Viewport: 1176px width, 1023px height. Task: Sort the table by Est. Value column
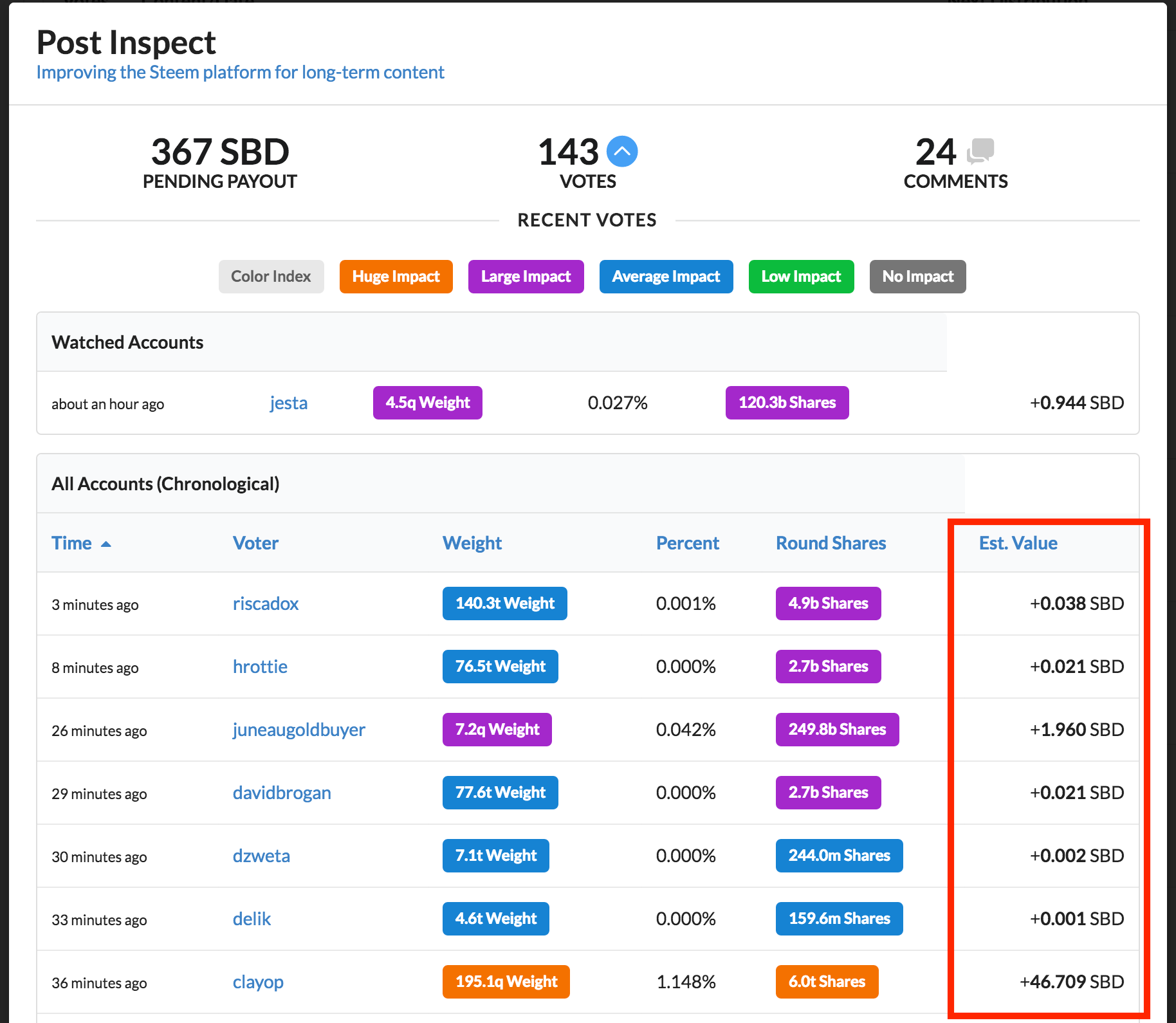(1018, 543)
